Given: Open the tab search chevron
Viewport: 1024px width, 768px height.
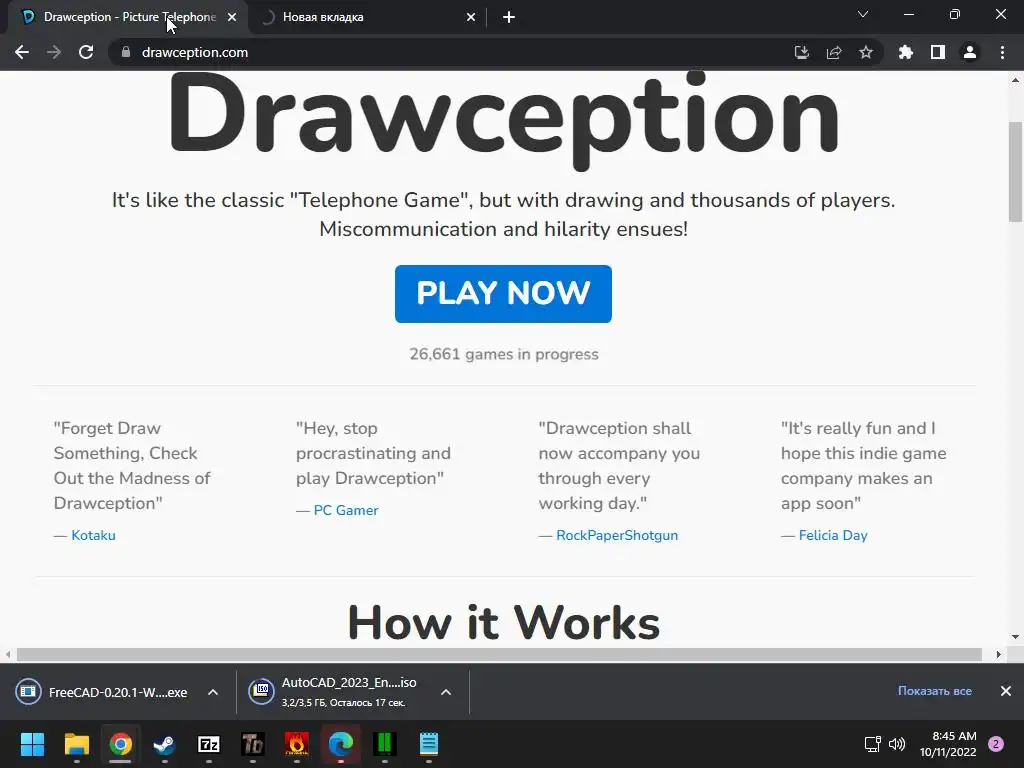Looking at the screenshot, I should pos(863,14).
